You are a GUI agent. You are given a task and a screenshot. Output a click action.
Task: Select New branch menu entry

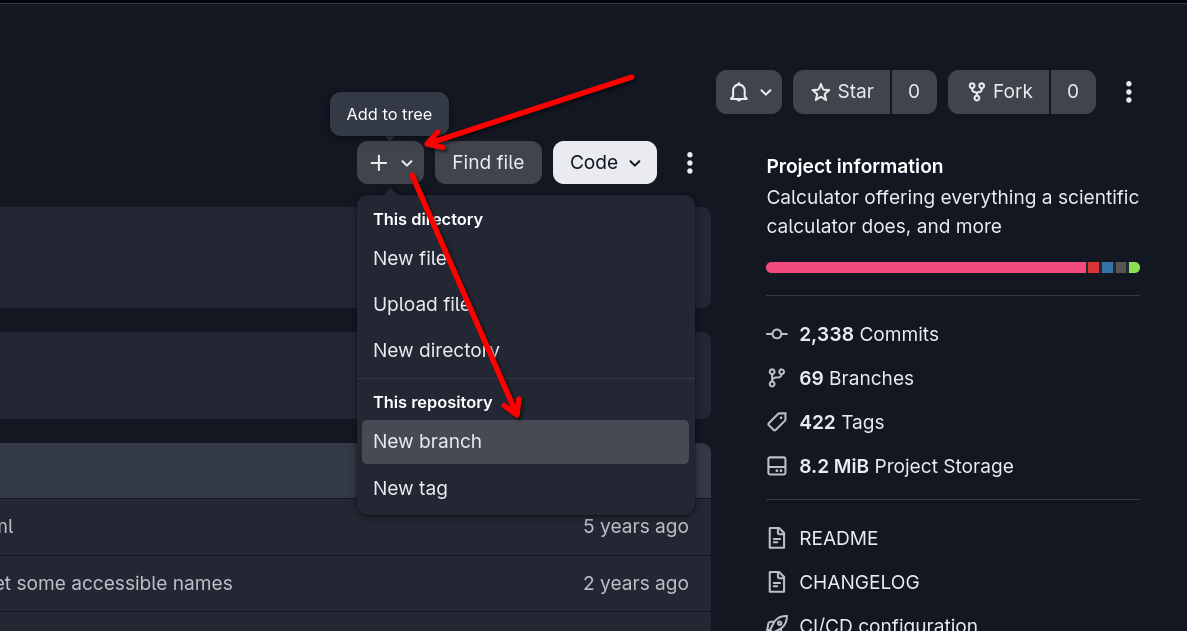[x=525, y=442]
